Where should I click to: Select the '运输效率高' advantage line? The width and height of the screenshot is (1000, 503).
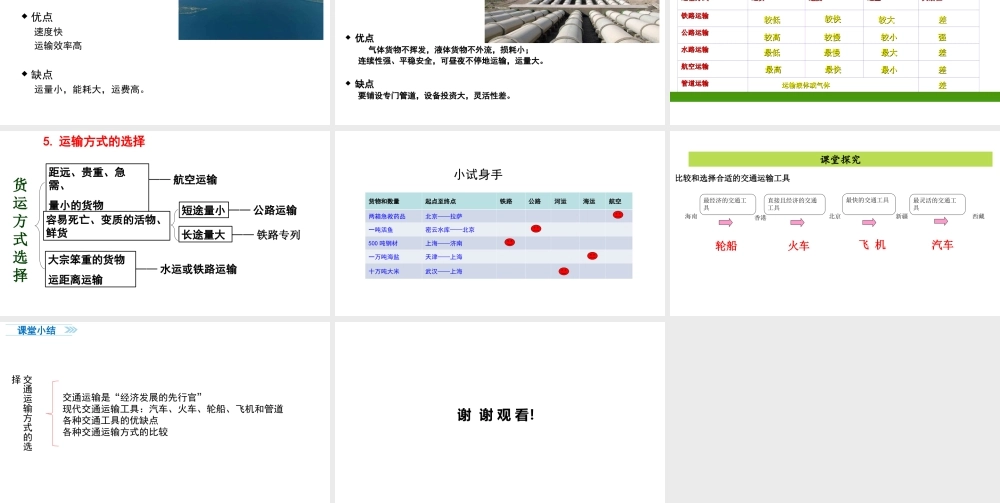(x=58, y=46)
